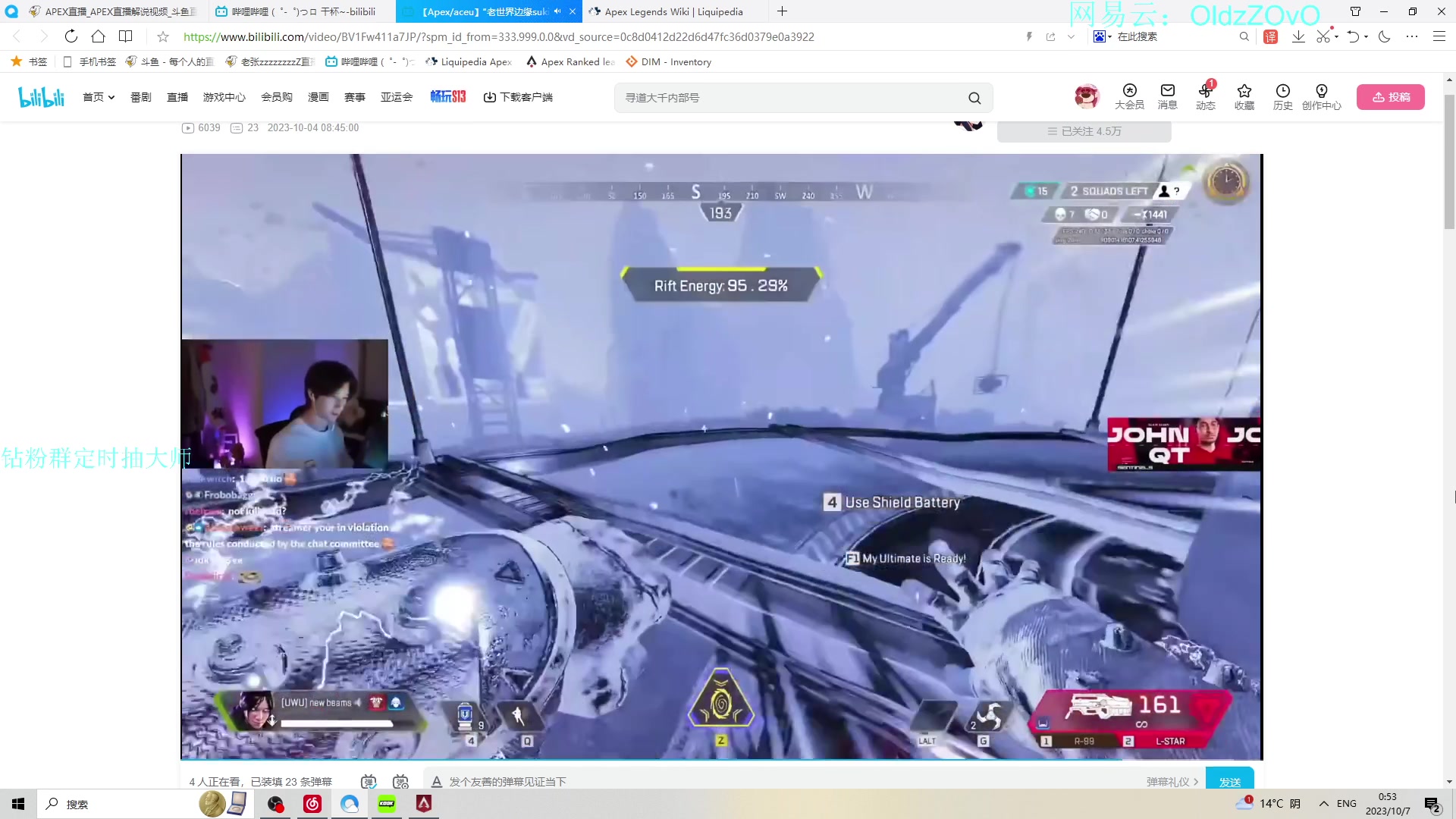1456x819 pixels.
Task: Click the Apex video player area
Action: [x=721, y=456]
